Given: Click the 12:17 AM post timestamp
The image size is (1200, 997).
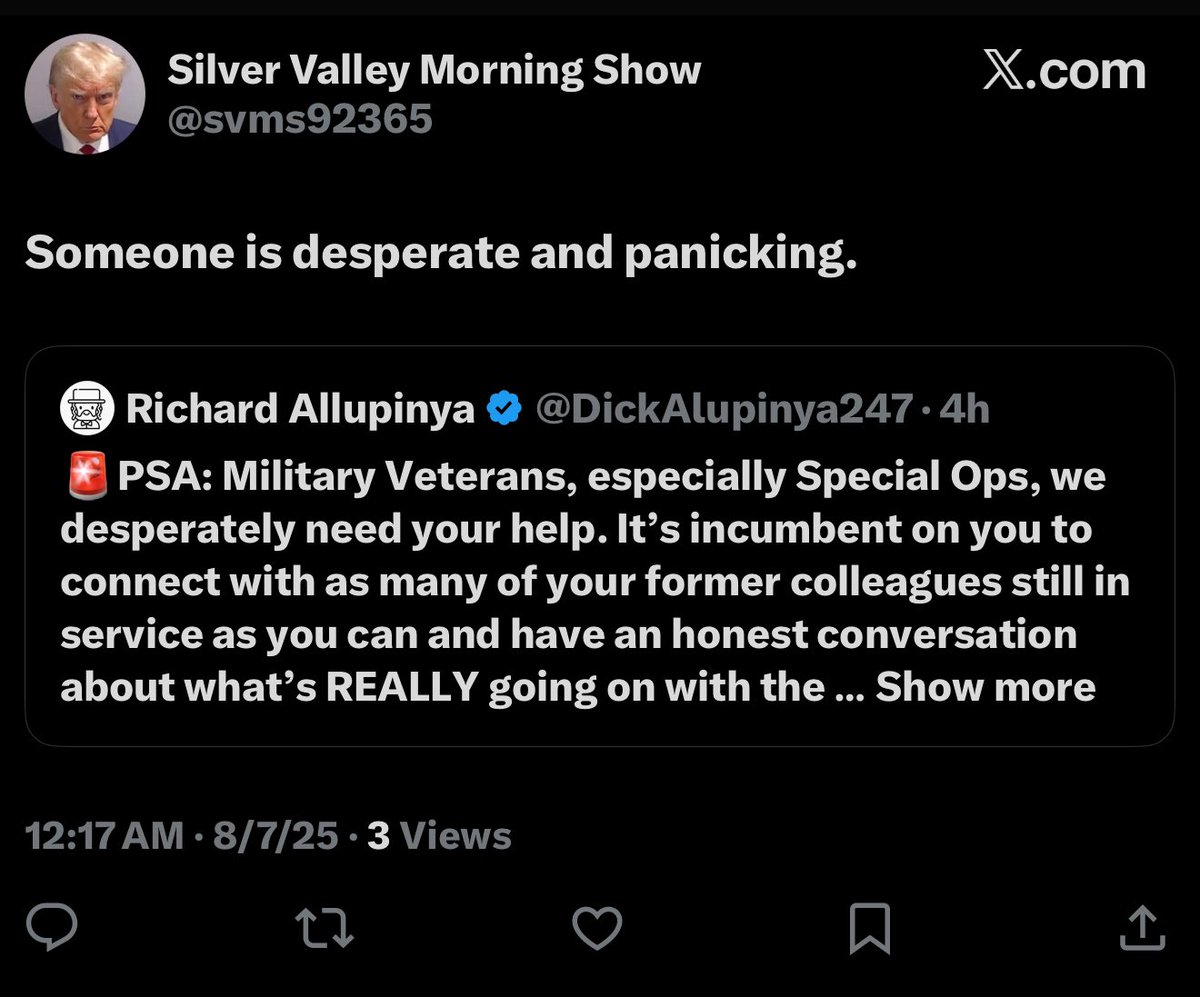Looking at the screenshot, I should pyautogui.click(x=104, y=836).
